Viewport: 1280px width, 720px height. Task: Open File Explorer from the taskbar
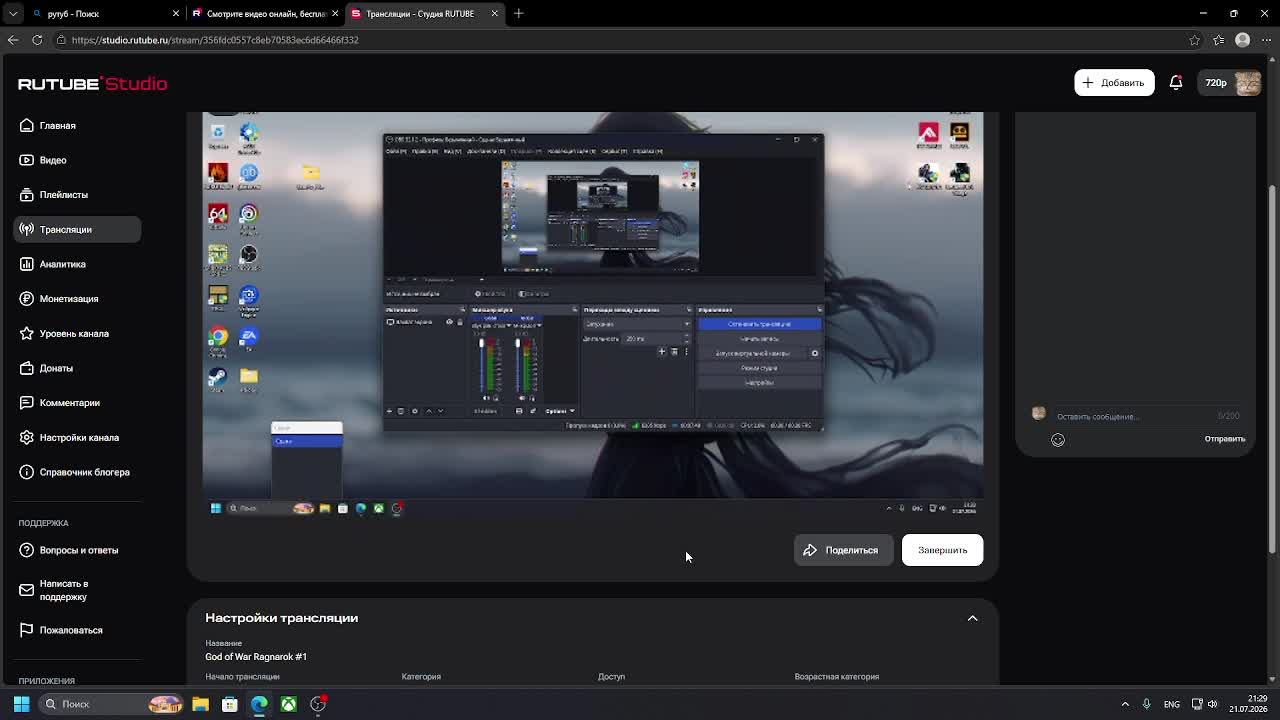[x=200, y=704]
